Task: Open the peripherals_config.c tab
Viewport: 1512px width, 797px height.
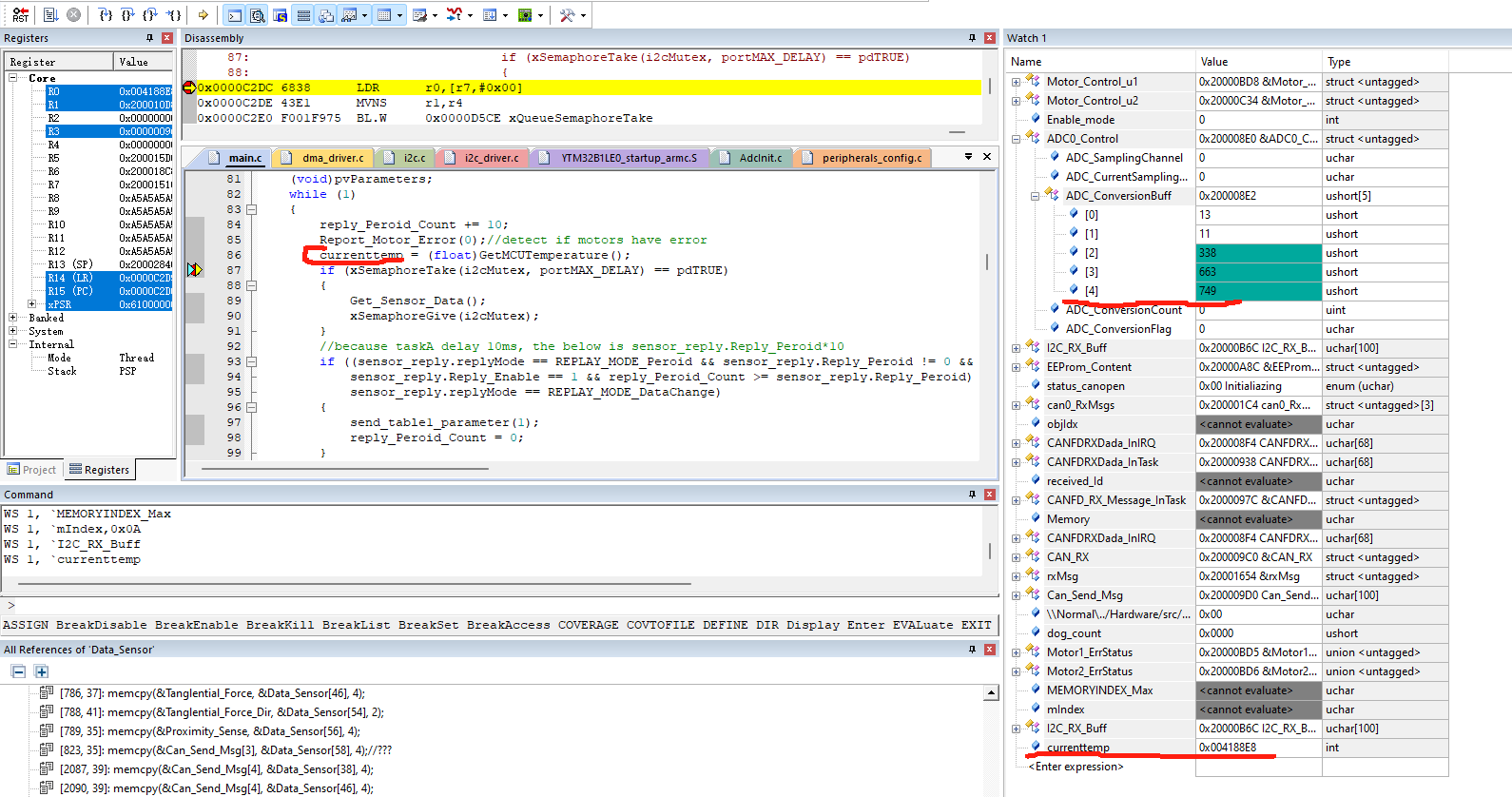Action: pos(863,158)
